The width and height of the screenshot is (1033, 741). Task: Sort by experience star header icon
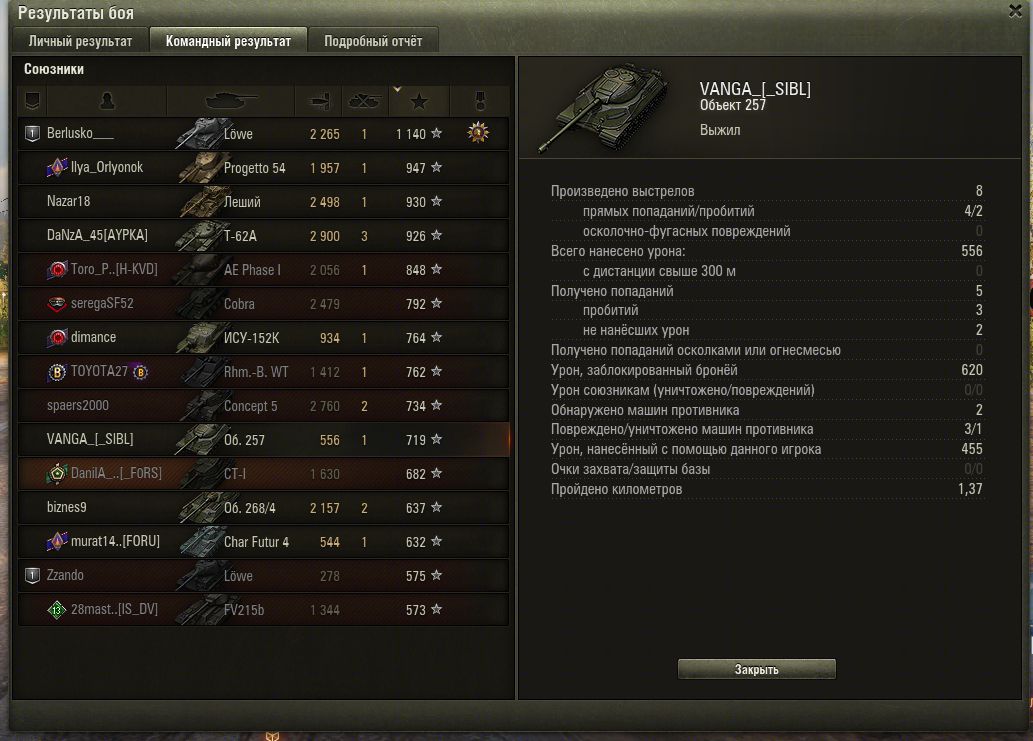click(x=419, y=101)
